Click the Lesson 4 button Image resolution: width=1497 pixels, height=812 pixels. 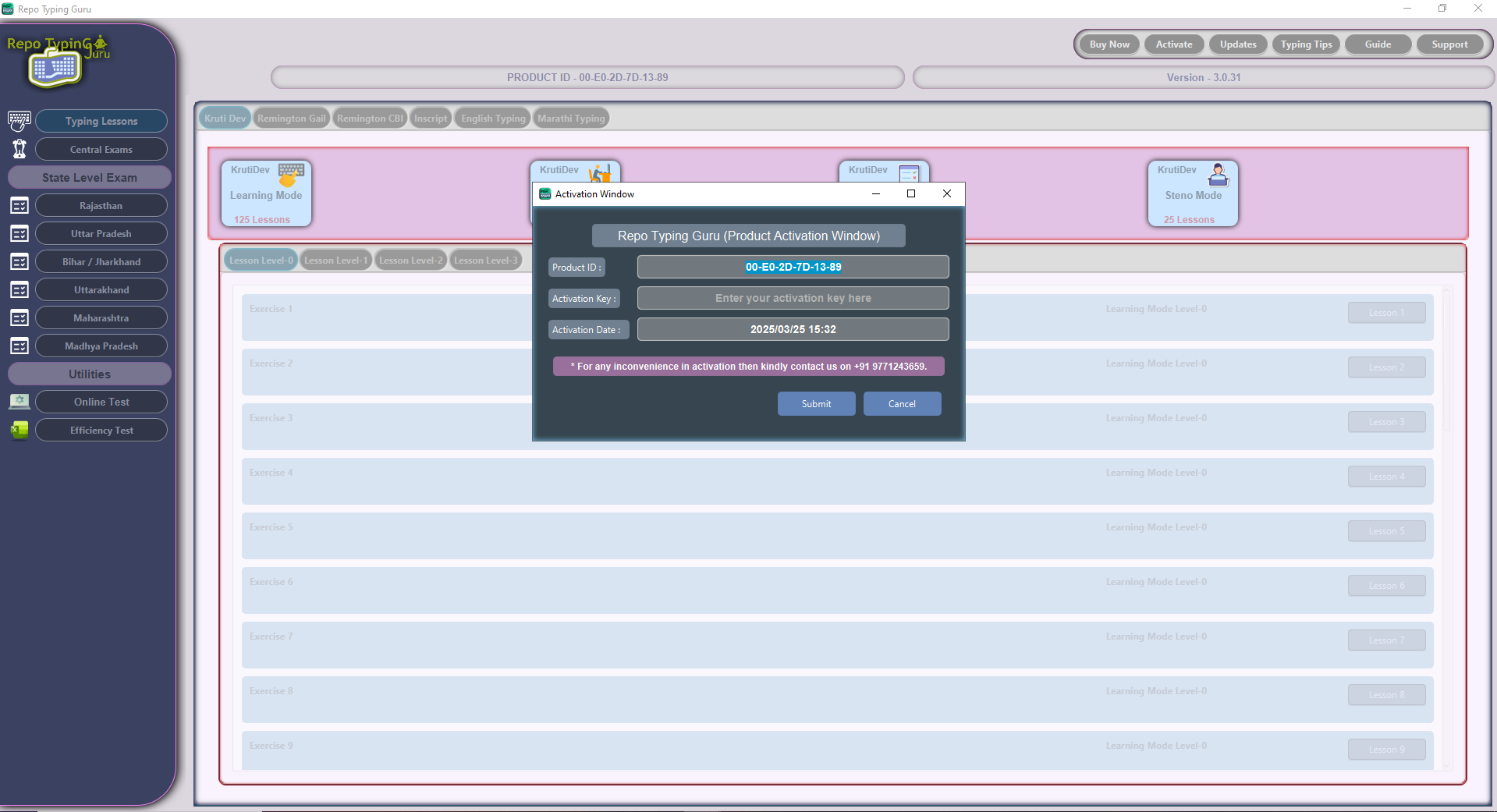1386,477
